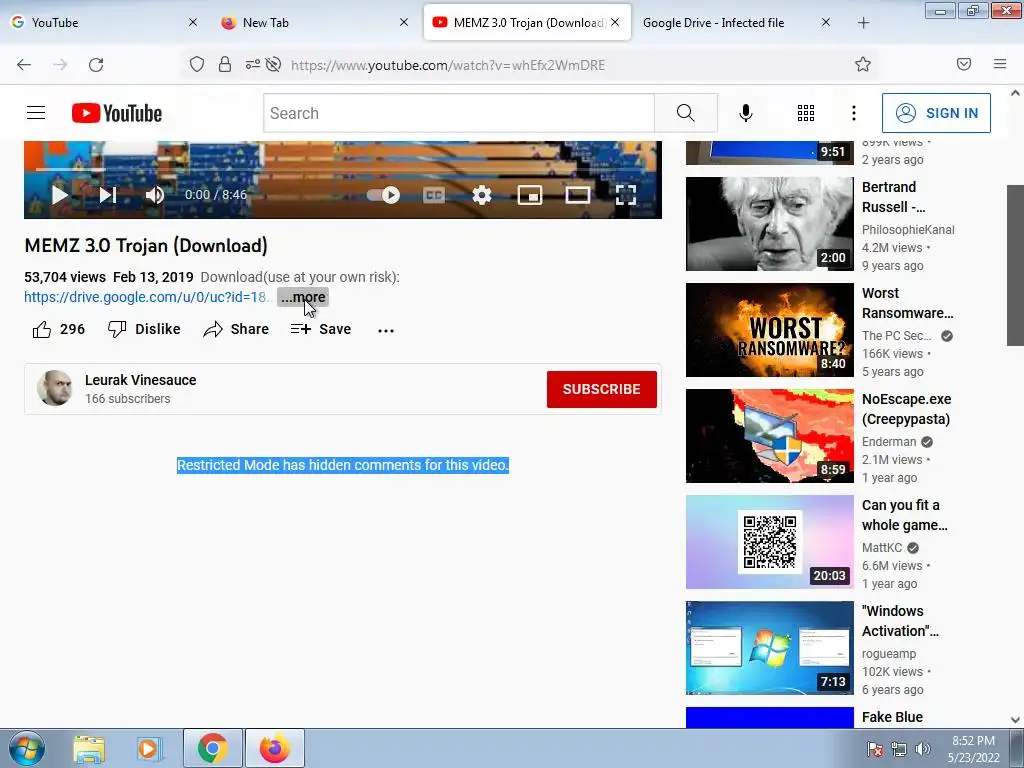Bookmark this page star
Screen dimensions: 1024x768
click(863, 64)
